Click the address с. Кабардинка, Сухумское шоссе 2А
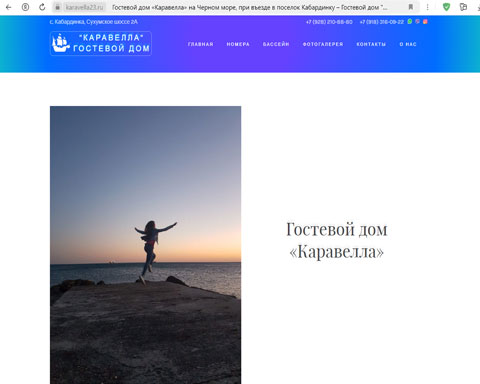The width and height of the screenshot is (480, 384). click(94, 22)
